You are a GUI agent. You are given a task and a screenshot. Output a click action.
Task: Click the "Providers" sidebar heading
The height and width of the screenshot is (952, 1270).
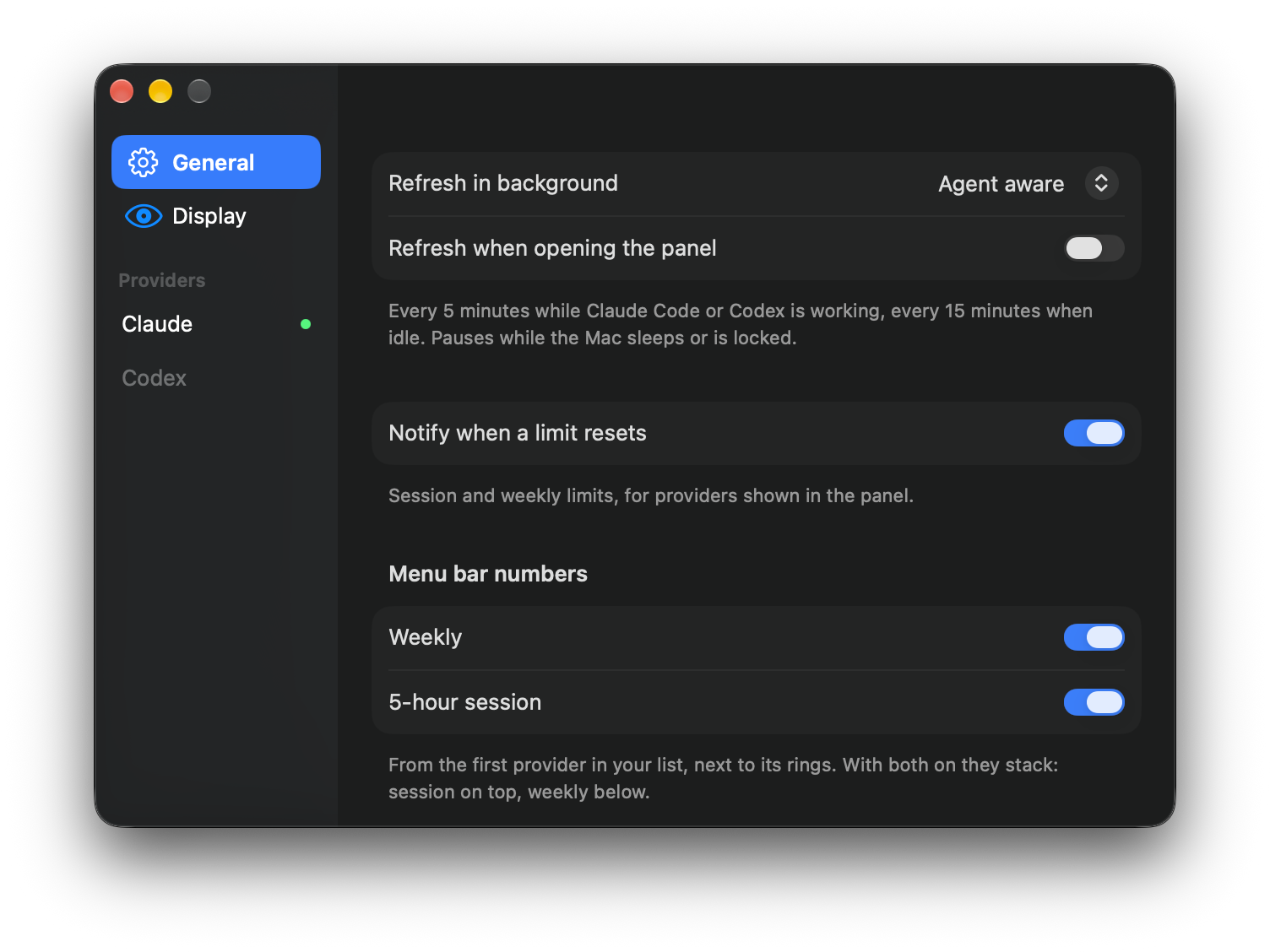pos(162,280)
